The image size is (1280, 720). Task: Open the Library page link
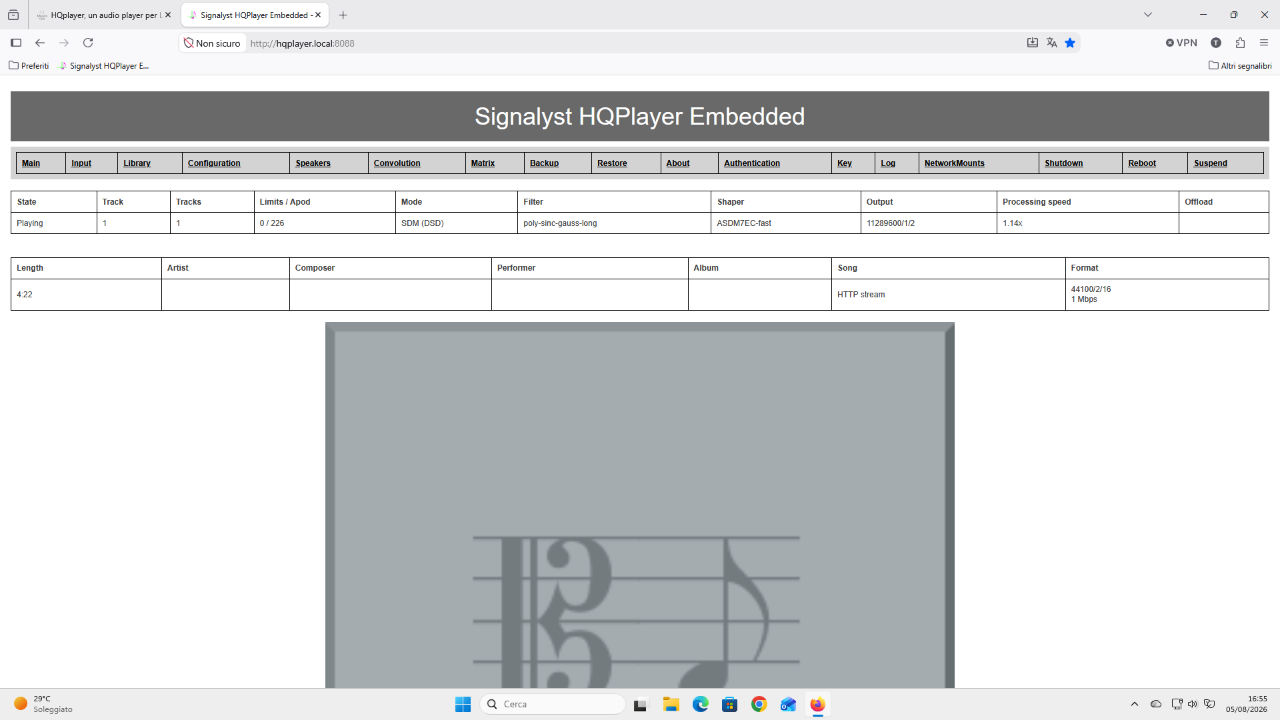point(137,163)
